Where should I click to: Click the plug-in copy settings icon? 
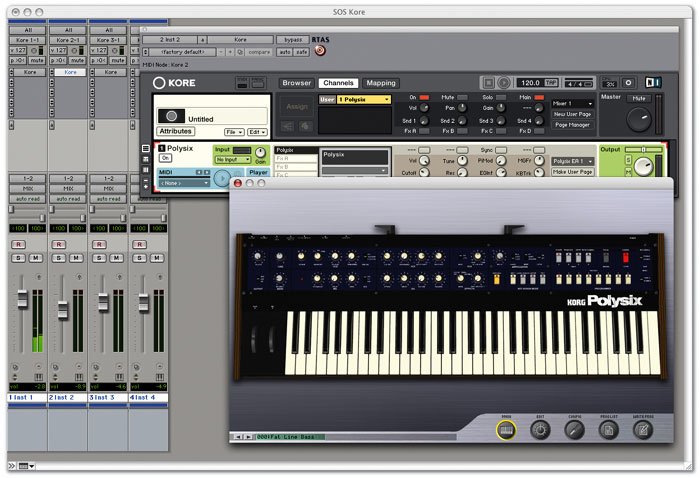(240, 52)
